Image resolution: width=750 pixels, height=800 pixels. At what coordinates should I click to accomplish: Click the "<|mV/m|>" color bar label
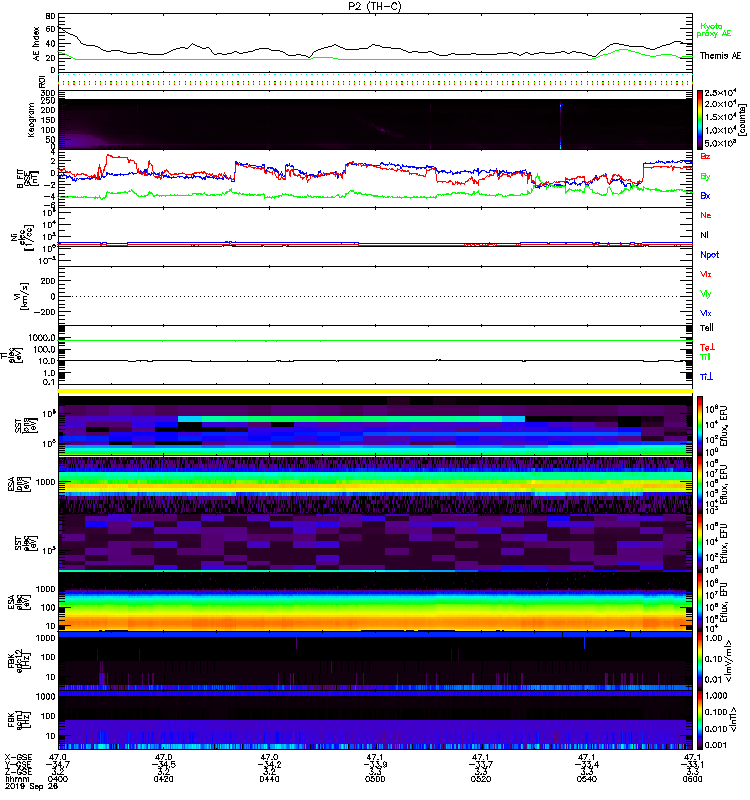pos(729,662)
